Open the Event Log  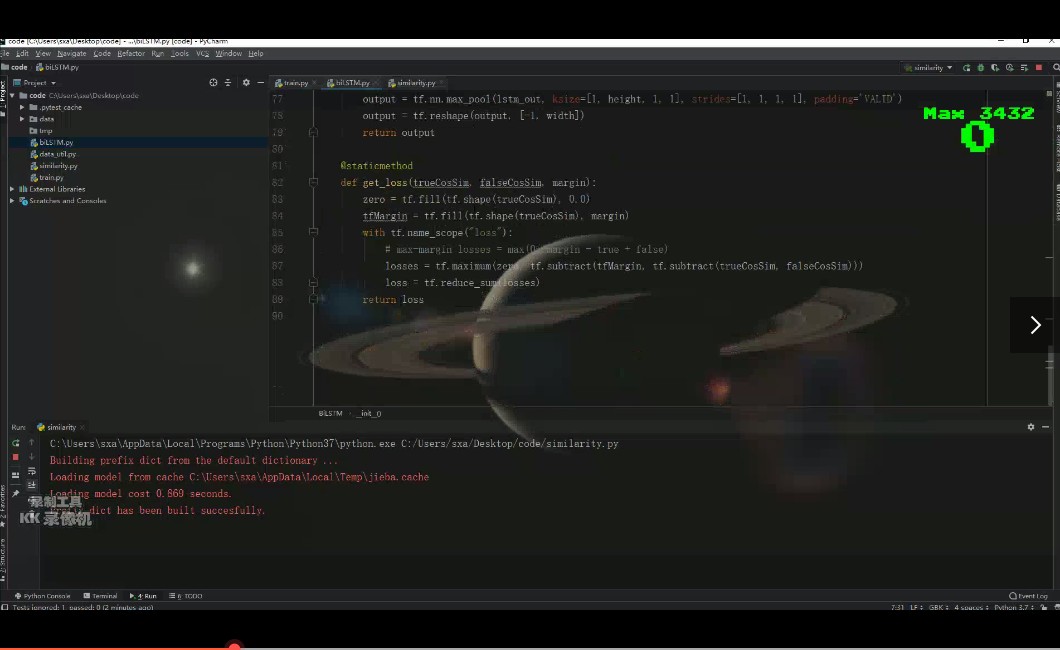tap(1028, 596)
